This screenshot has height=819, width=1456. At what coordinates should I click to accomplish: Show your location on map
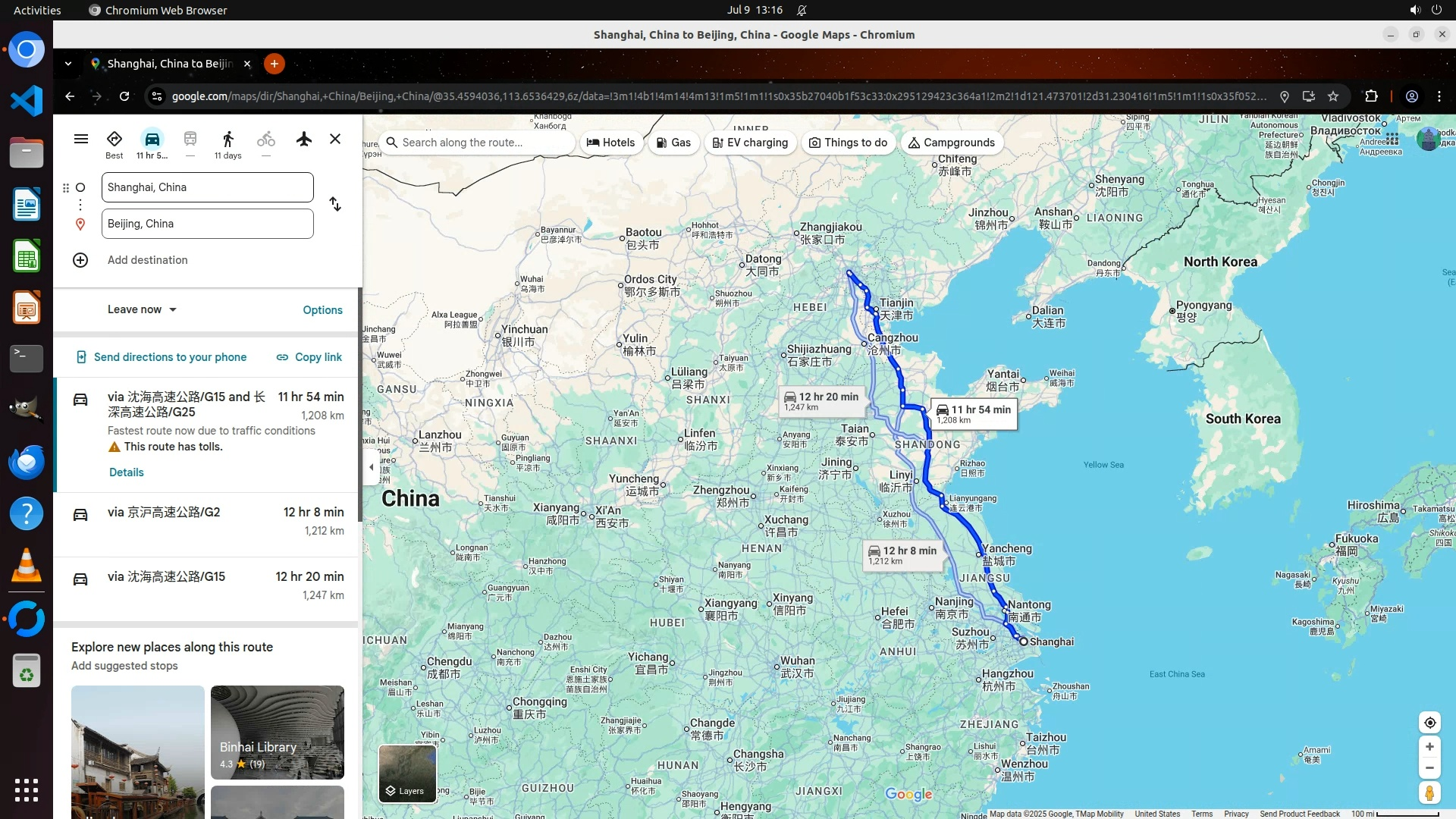pos(1429,723)
